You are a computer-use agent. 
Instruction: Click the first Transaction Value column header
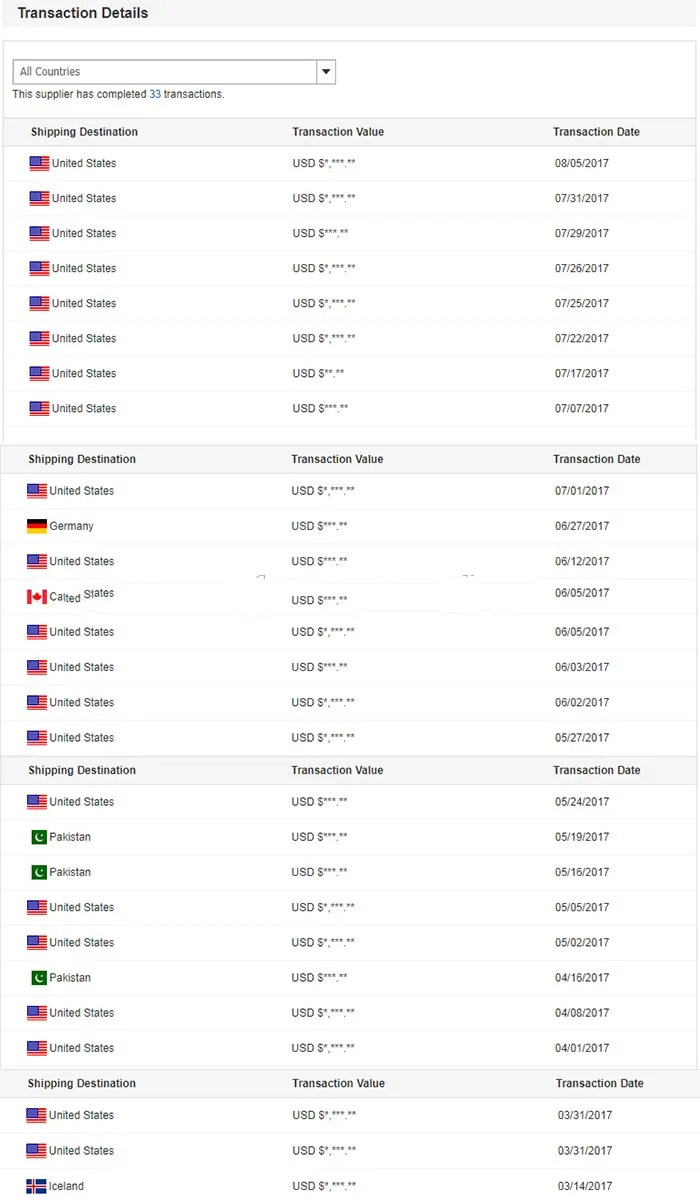(x=338, y=132)
